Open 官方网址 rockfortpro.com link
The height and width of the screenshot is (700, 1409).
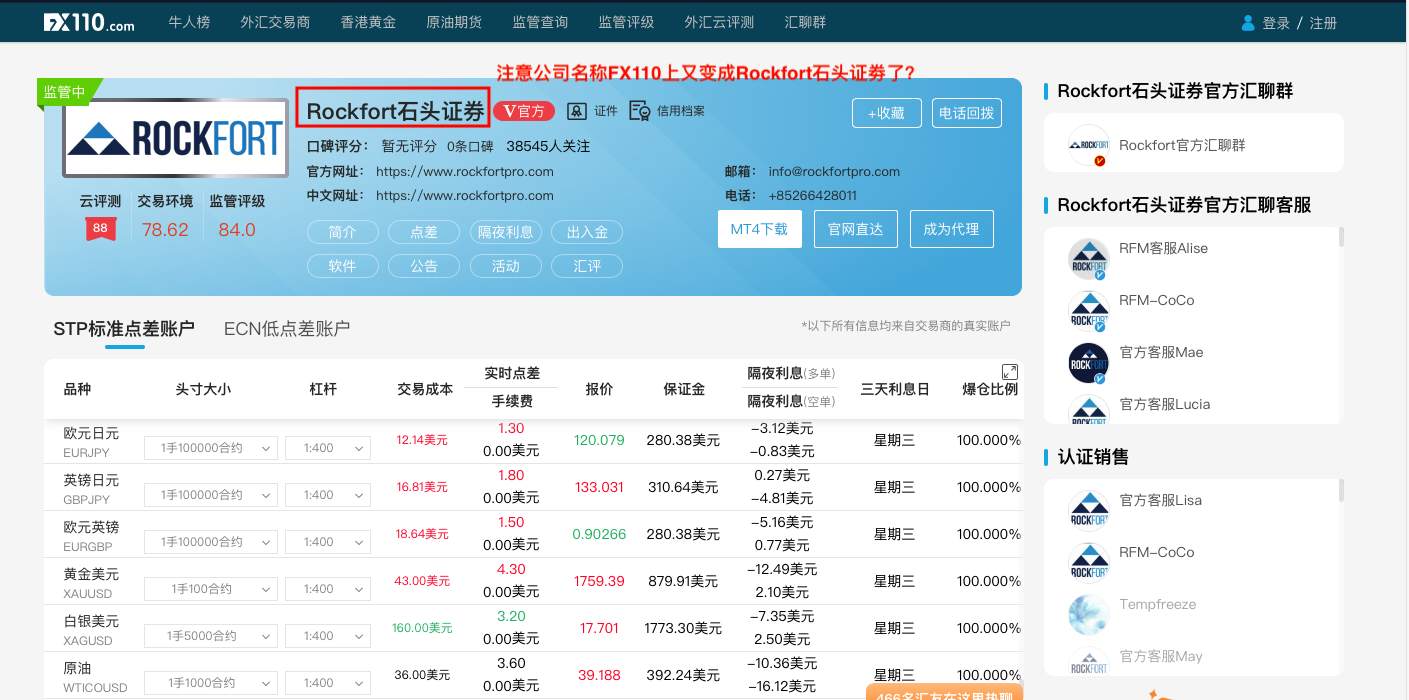point(465,171)
